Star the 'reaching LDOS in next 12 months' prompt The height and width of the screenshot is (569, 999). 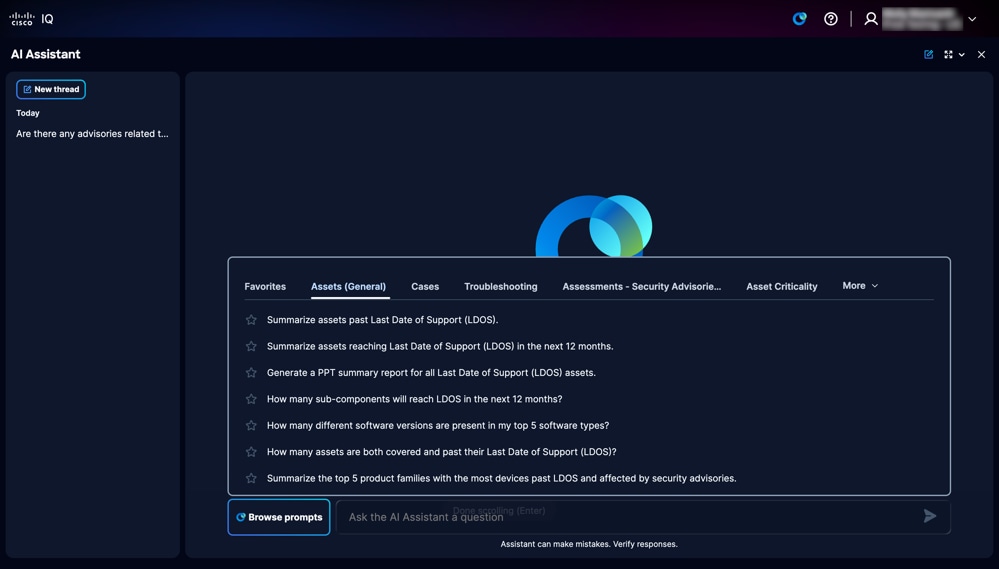251,346
